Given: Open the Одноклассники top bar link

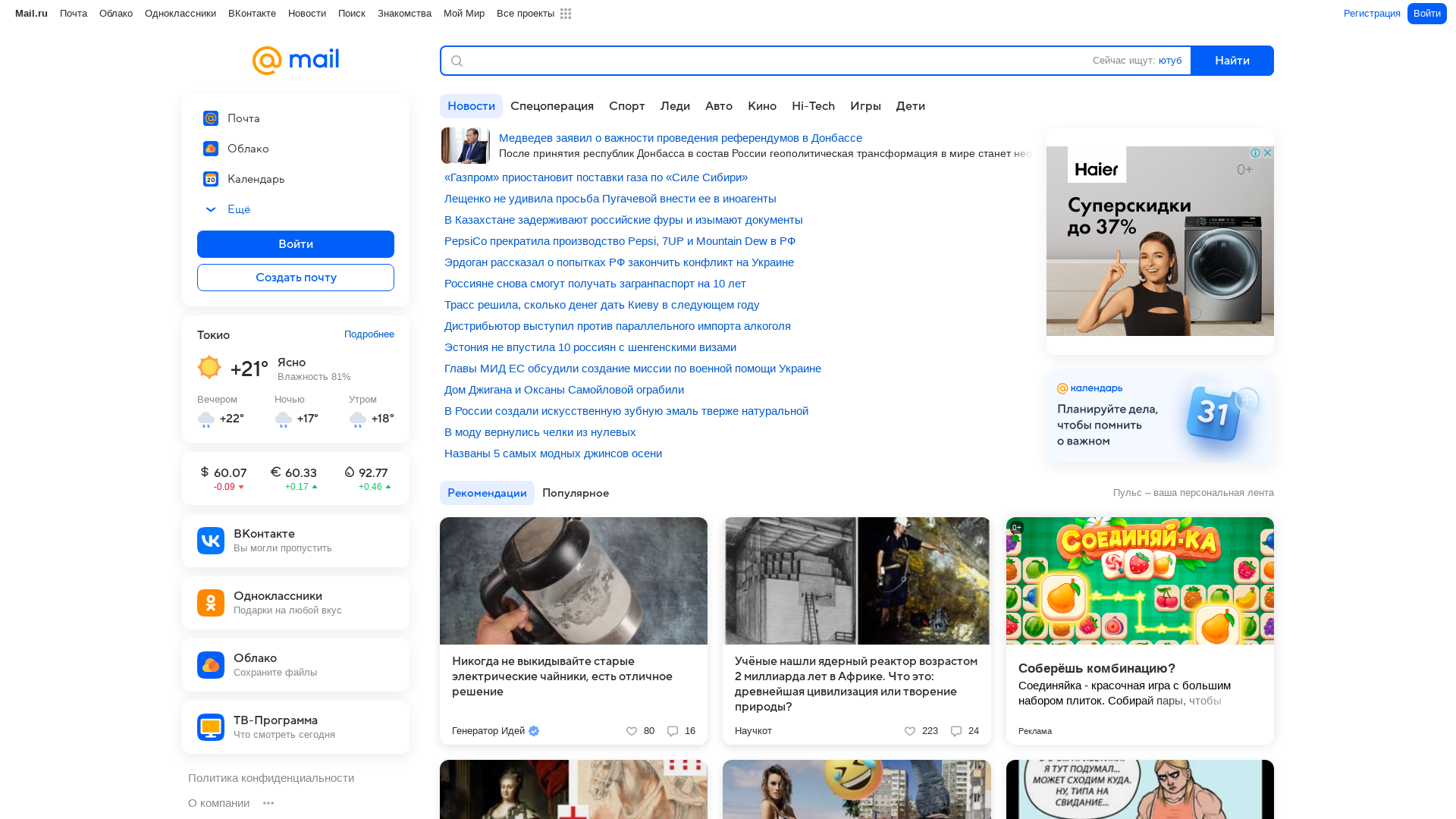Looking at the screenshot, I should point(180,14).
